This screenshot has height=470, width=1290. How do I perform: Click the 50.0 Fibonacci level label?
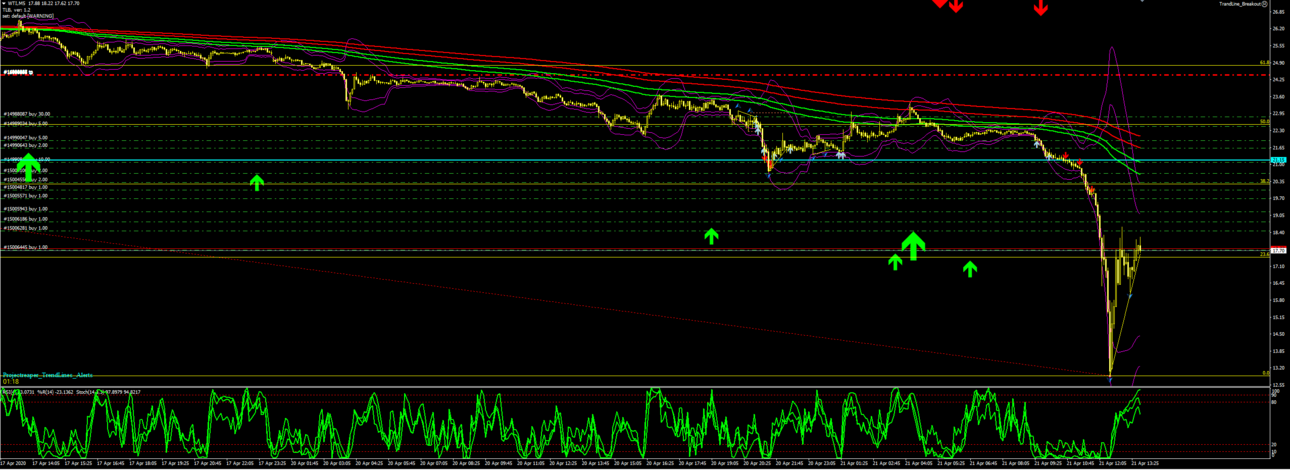(1264, 122)
